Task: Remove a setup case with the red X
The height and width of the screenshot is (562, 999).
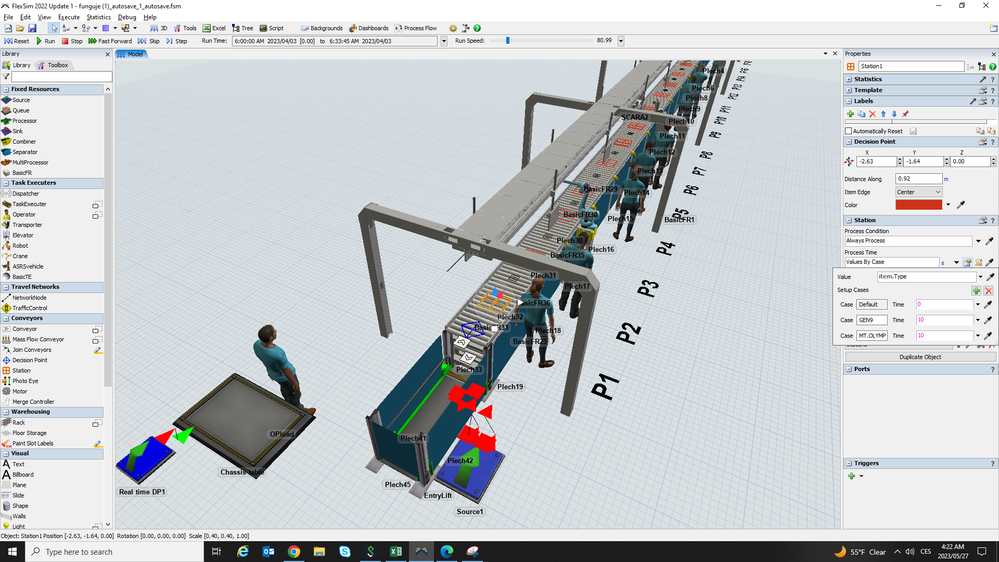Action: [988, 291]
